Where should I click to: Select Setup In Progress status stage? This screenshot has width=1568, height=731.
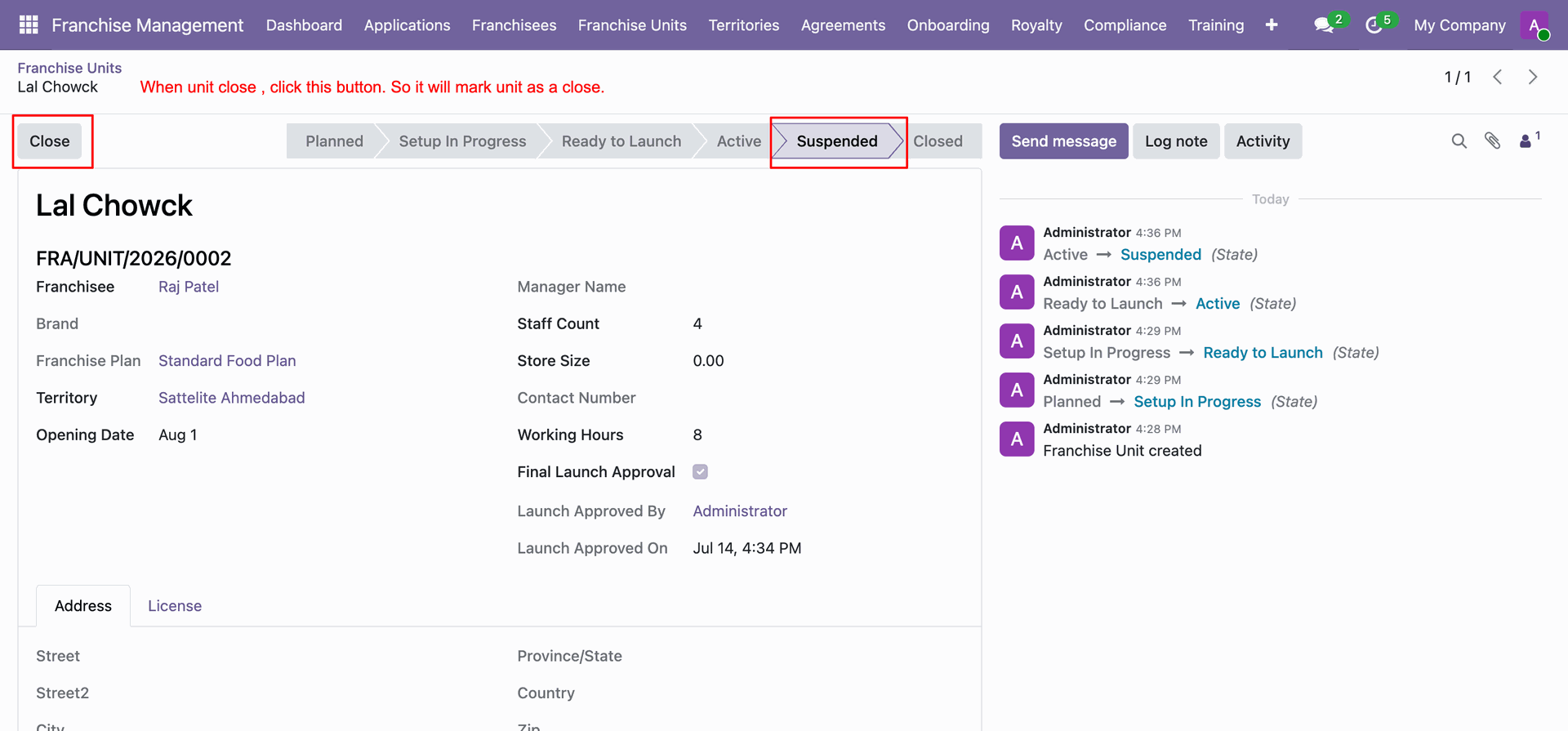coord(462,141)
